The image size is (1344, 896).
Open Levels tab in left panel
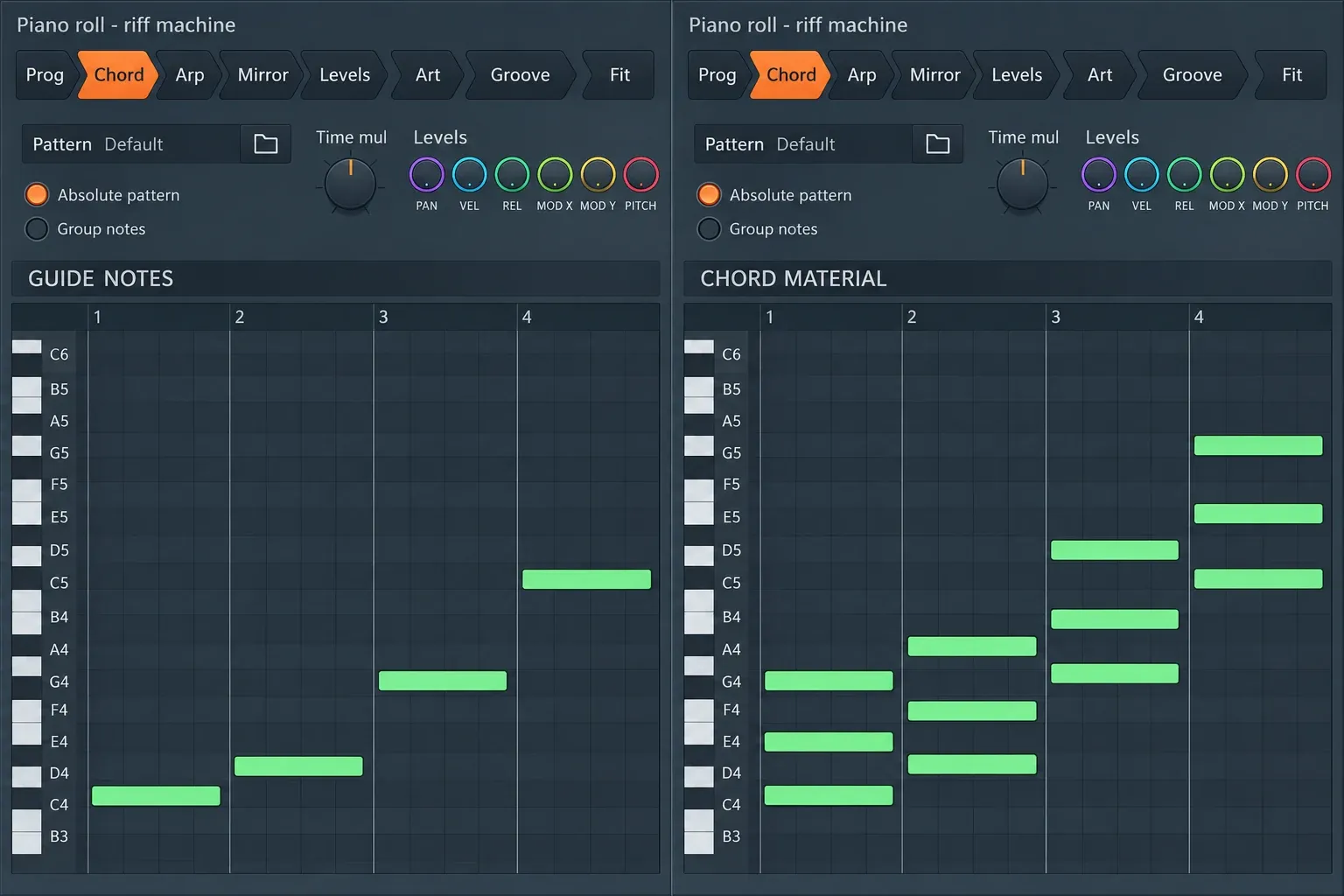point(345,75)
